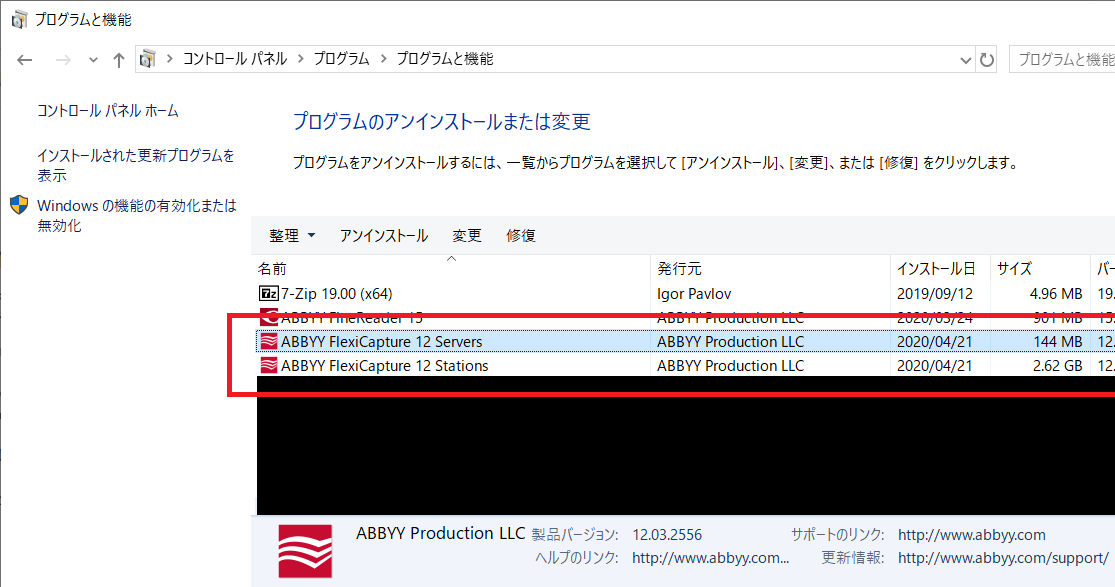Click the shield icon beside Windows features
Image resolution: width=1115 pixels, height=587 pixels.
pyautogui.click(x=19, y=206)
